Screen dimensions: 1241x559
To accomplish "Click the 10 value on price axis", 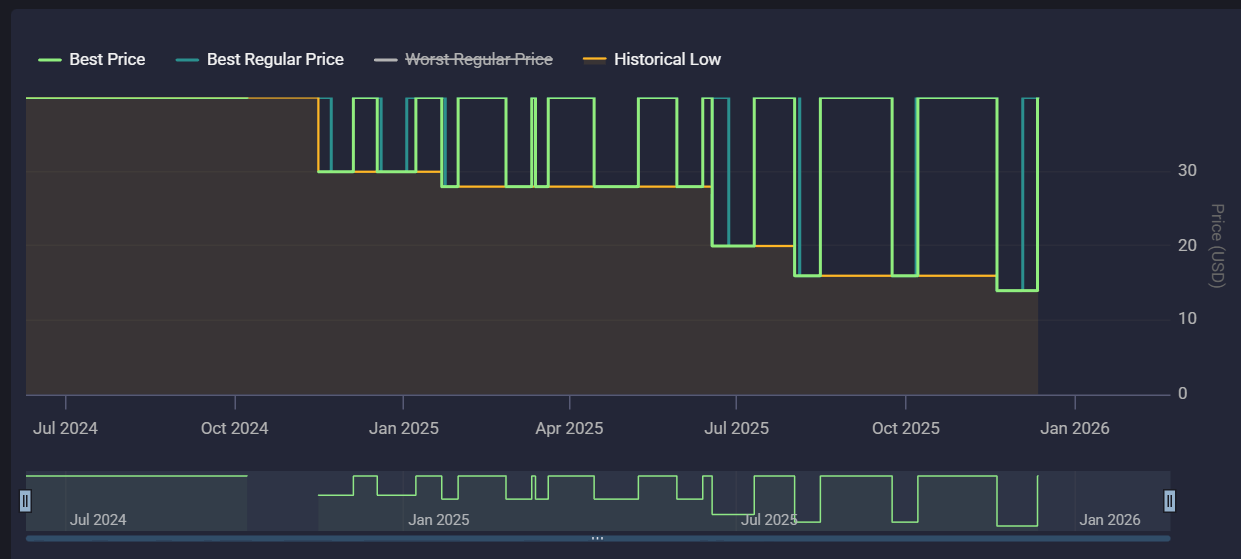I will point(1188,319).
